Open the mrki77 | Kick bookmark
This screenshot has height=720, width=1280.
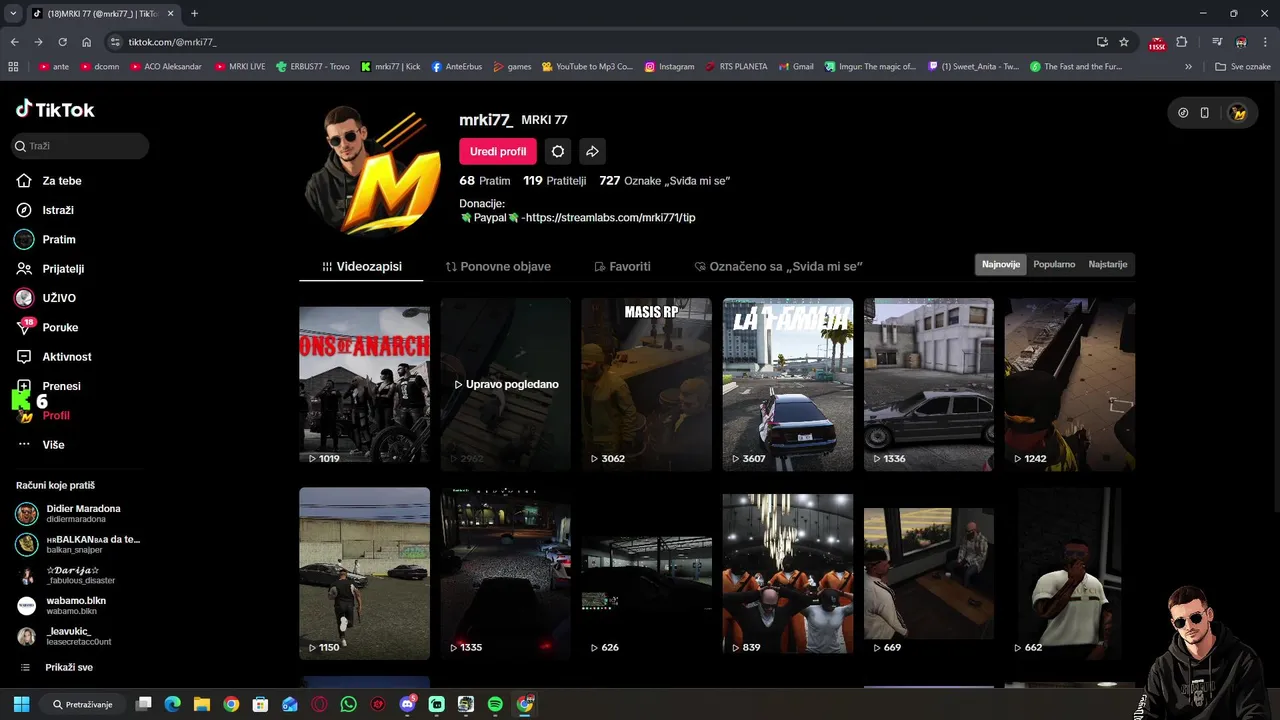click(391, 67)
